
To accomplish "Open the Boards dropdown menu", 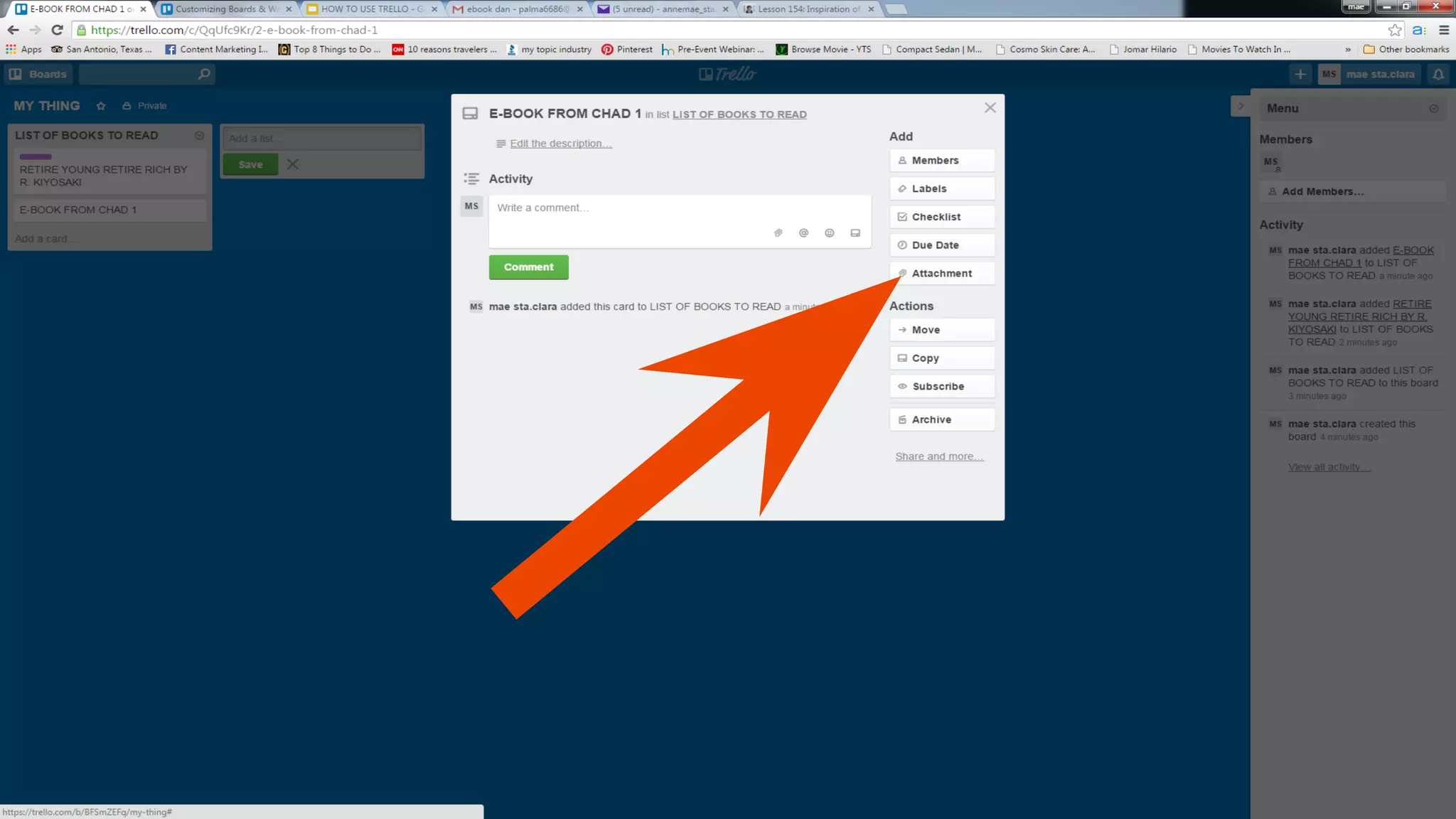I will 38,74.
